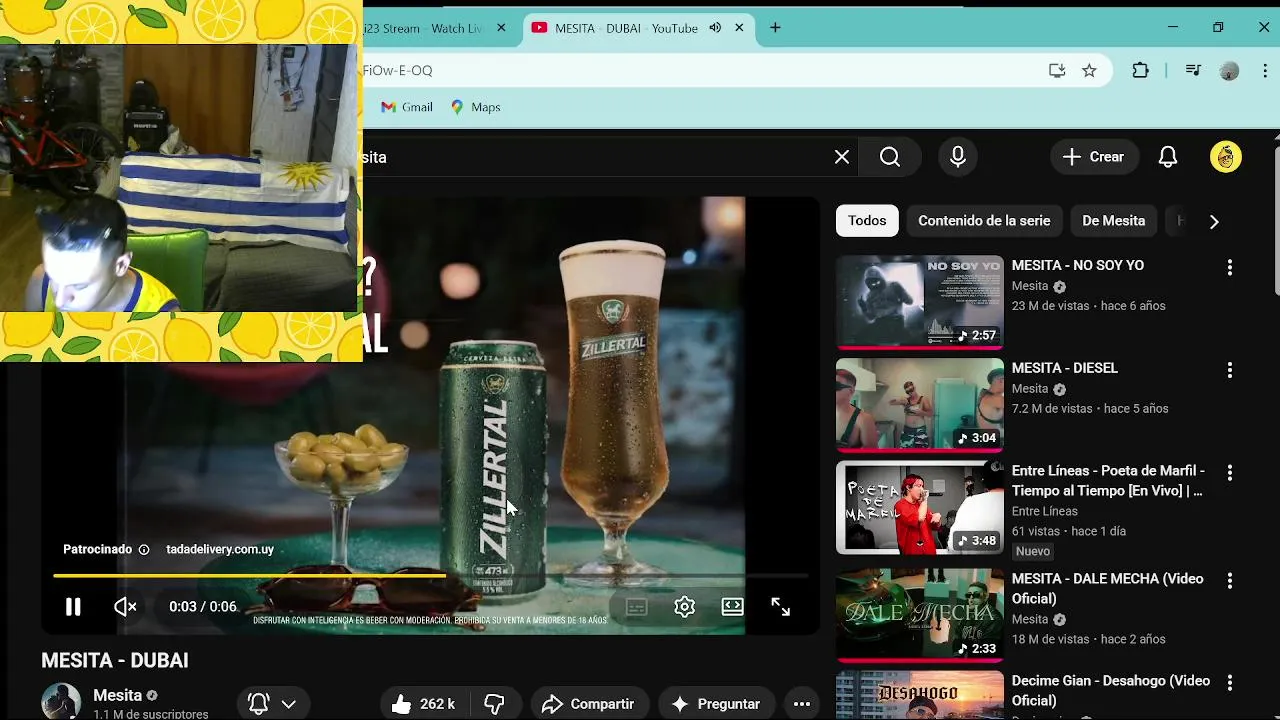This screenshot has height=720, width=1280.
Task: Show more filter chips with the arrow
Action: [1214, 222]
